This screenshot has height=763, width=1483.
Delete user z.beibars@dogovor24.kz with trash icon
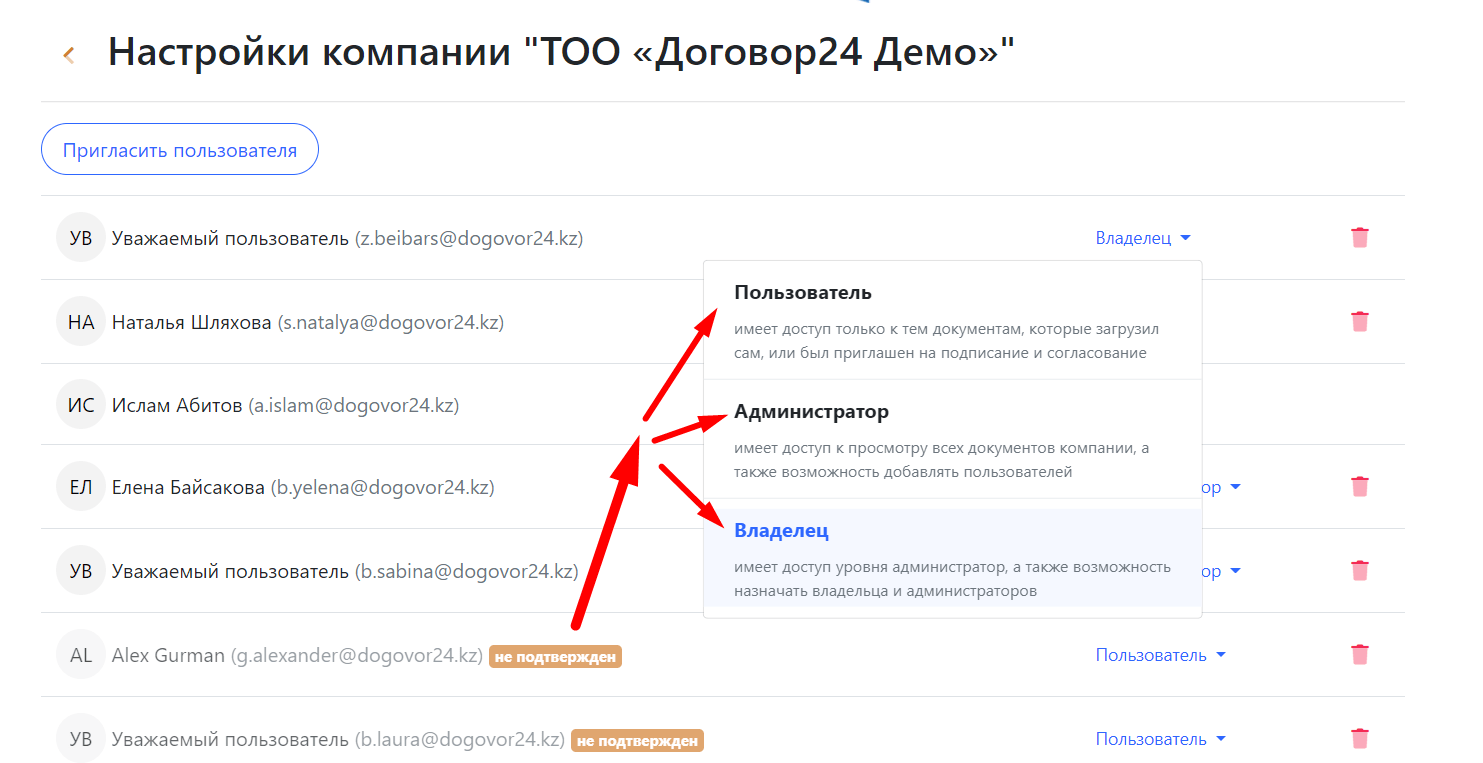[1359, 238]
